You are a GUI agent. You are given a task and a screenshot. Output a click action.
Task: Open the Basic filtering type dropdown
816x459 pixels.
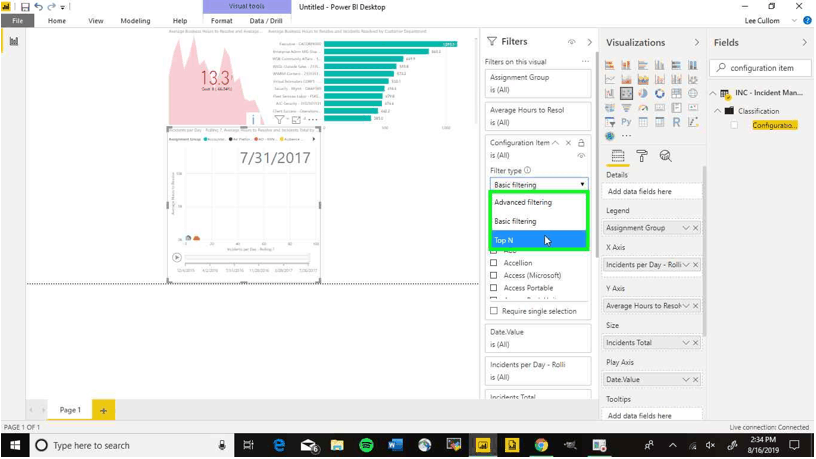tap(539, 185)
